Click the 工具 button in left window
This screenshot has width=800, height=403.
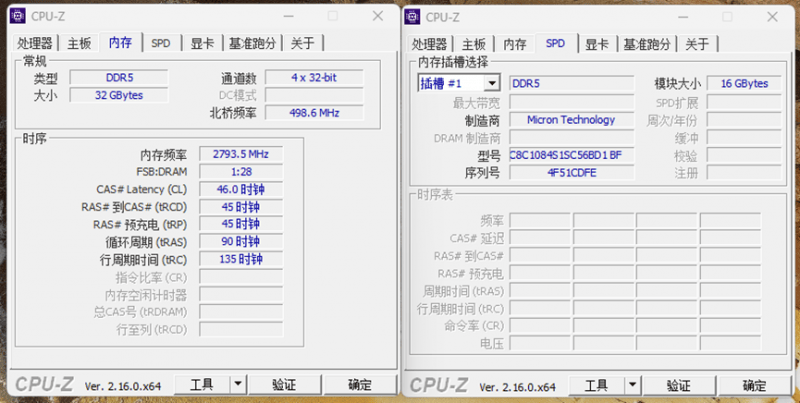tap(202, 384)
